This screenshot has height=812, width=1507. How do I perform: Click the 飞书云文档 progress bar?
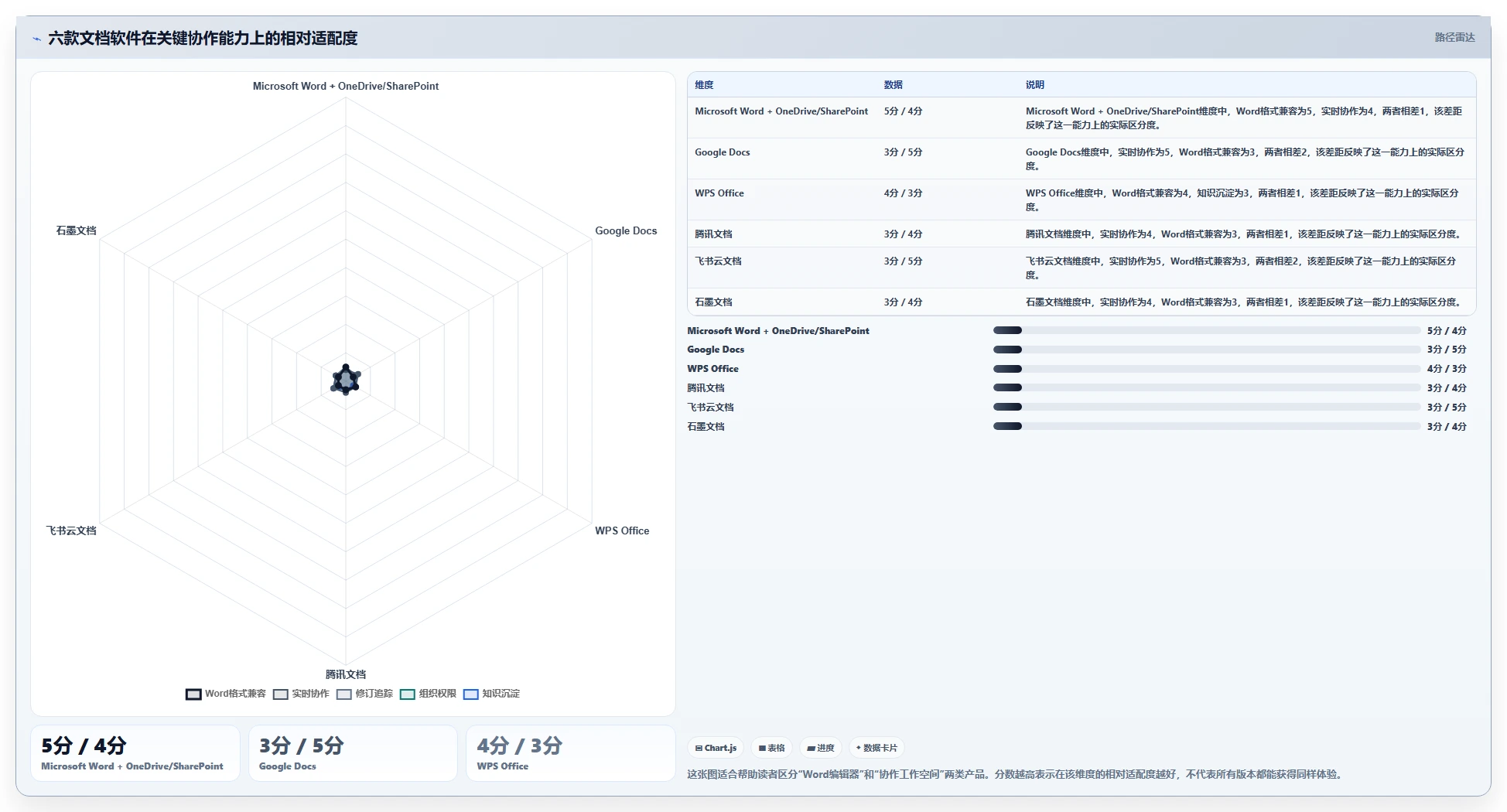pyautogui.click(x=1207, y=407)
